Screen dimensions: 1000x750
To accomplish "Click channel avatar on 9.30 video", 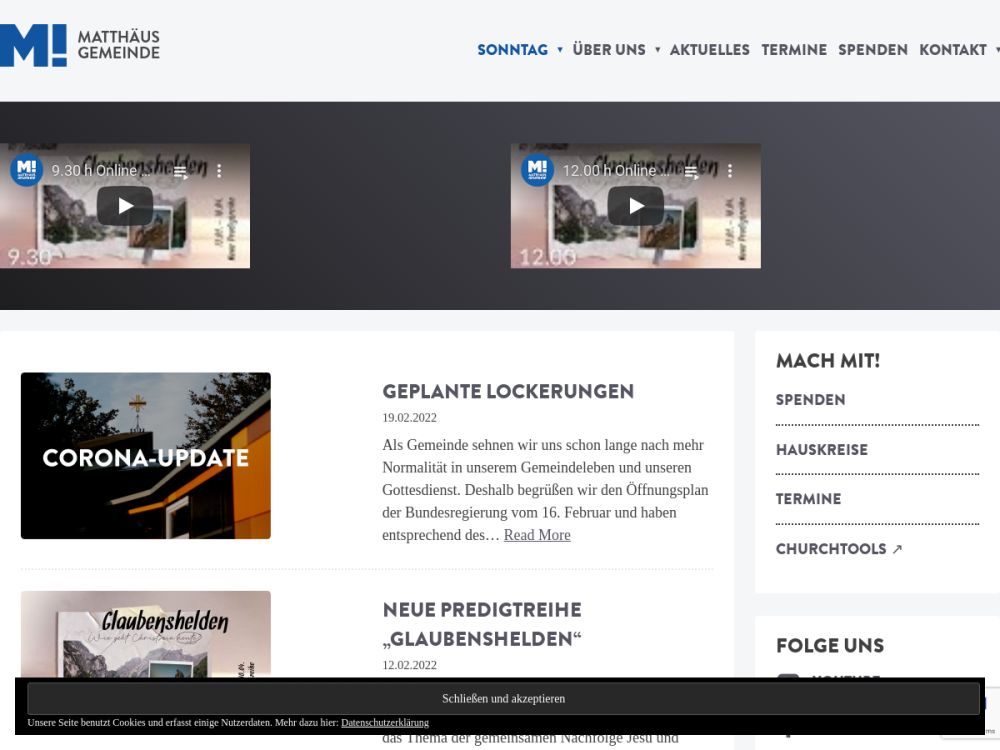I will coord(27,170).
